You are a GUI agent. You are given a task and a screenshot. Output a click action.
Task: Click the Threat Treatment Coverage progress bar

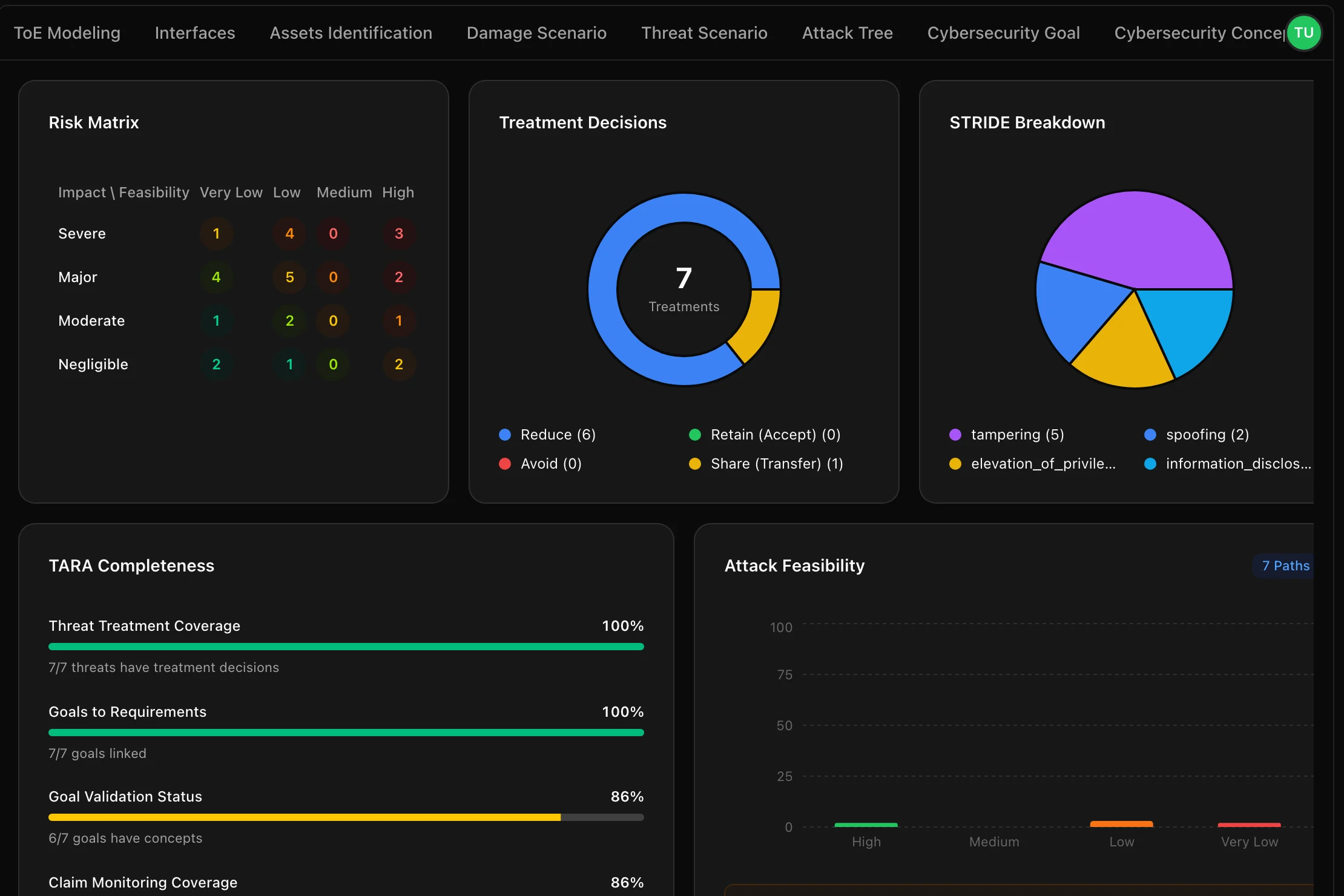click(x=346, y=647)
